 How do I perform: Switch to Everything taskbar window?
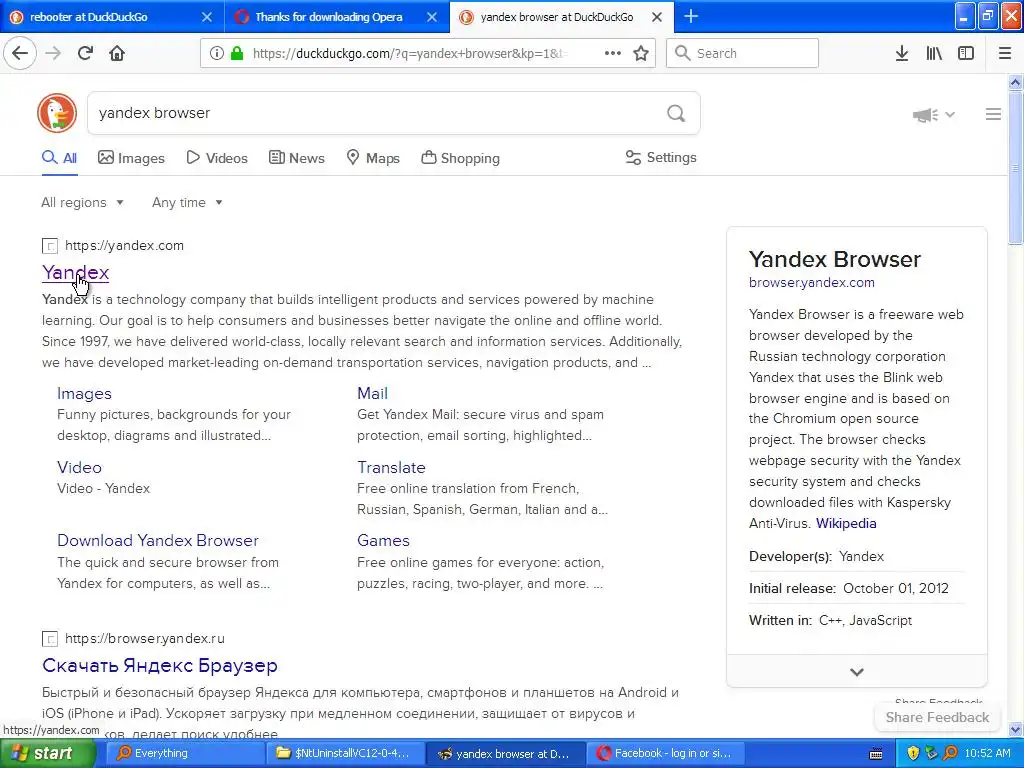click(184, 753)
